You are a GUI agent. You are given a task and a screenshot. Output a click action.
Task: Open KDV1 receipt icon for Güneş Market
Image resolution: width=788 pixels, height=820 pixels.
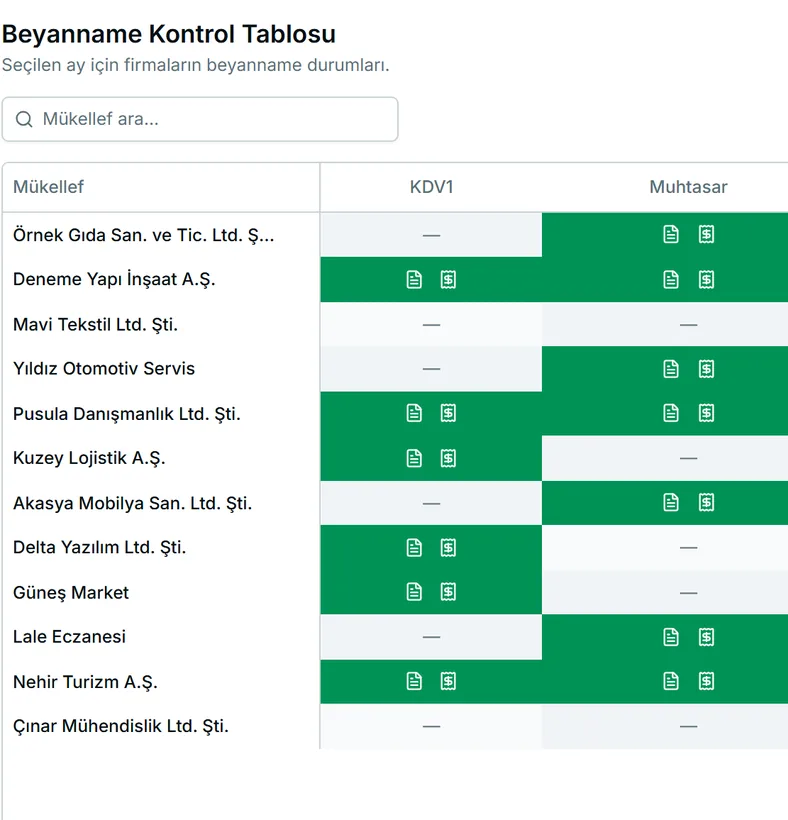click(x=448, y=592)
